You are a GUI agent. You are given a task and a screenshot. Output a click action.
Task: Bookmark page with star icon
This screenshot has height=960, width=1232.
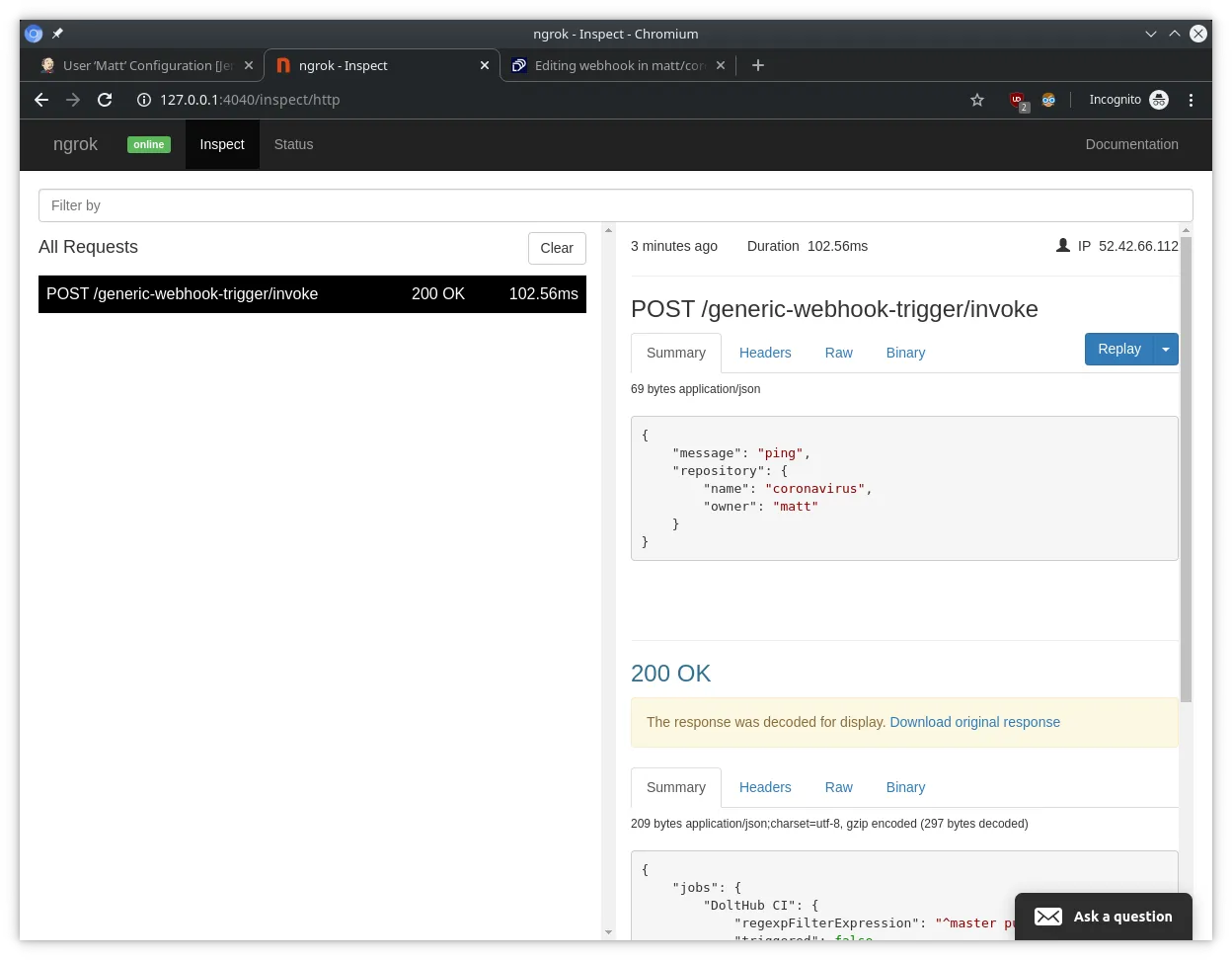pos(977,100)
